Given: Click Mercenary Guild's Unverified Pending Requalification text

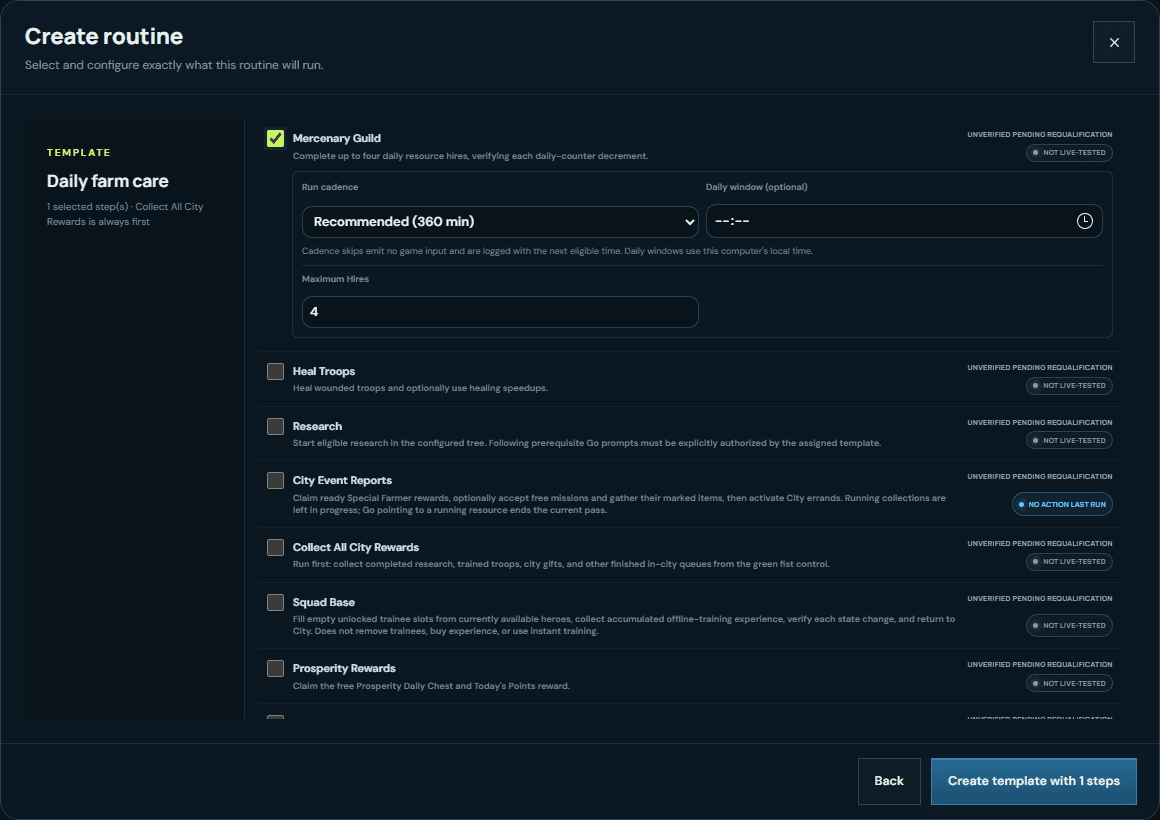Looking at the screenshot, I should click(x=1039, y=135).
